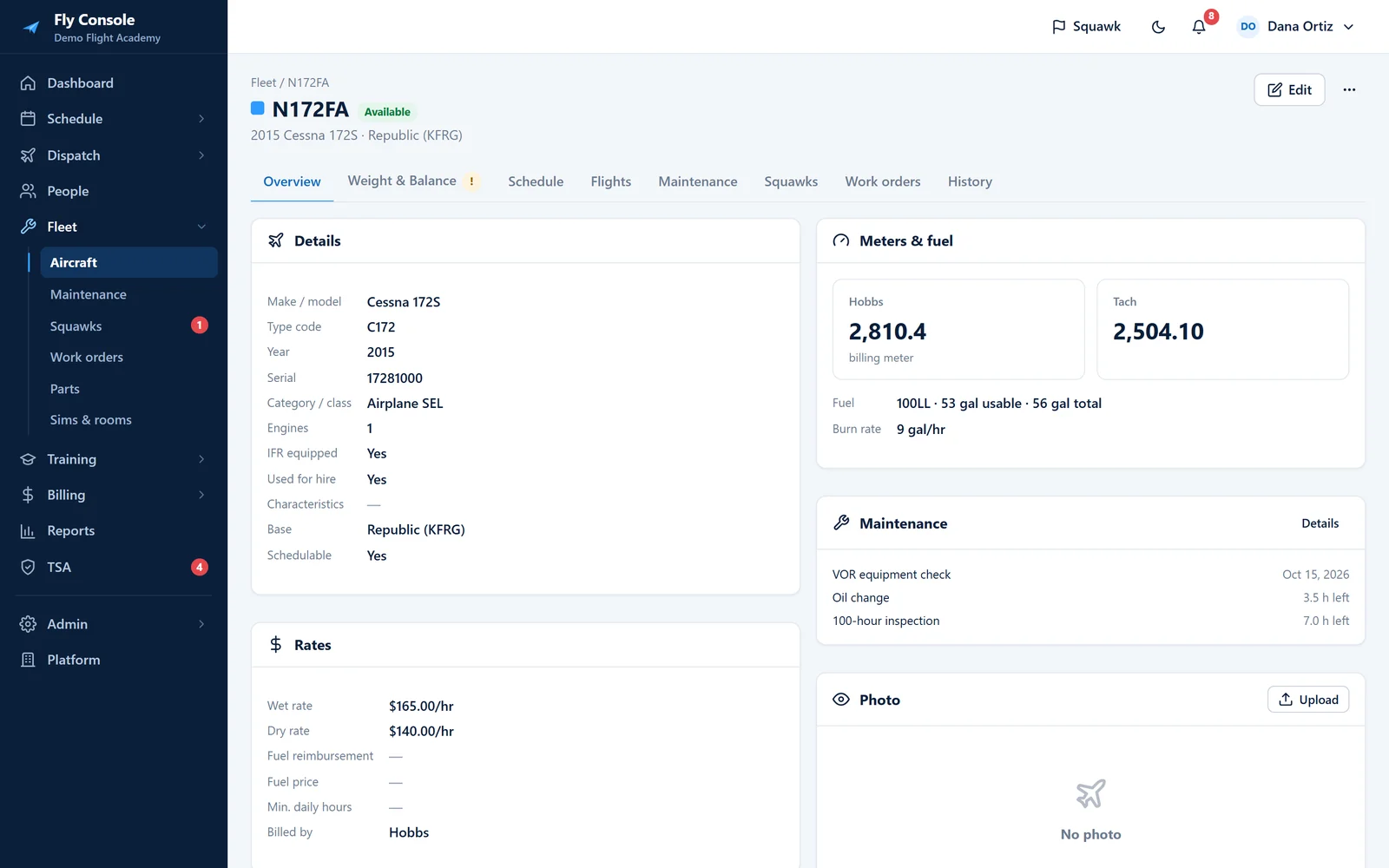Click the Fleet breadcrumb link
The image size is (1389, 868).
tap(263, 83)
